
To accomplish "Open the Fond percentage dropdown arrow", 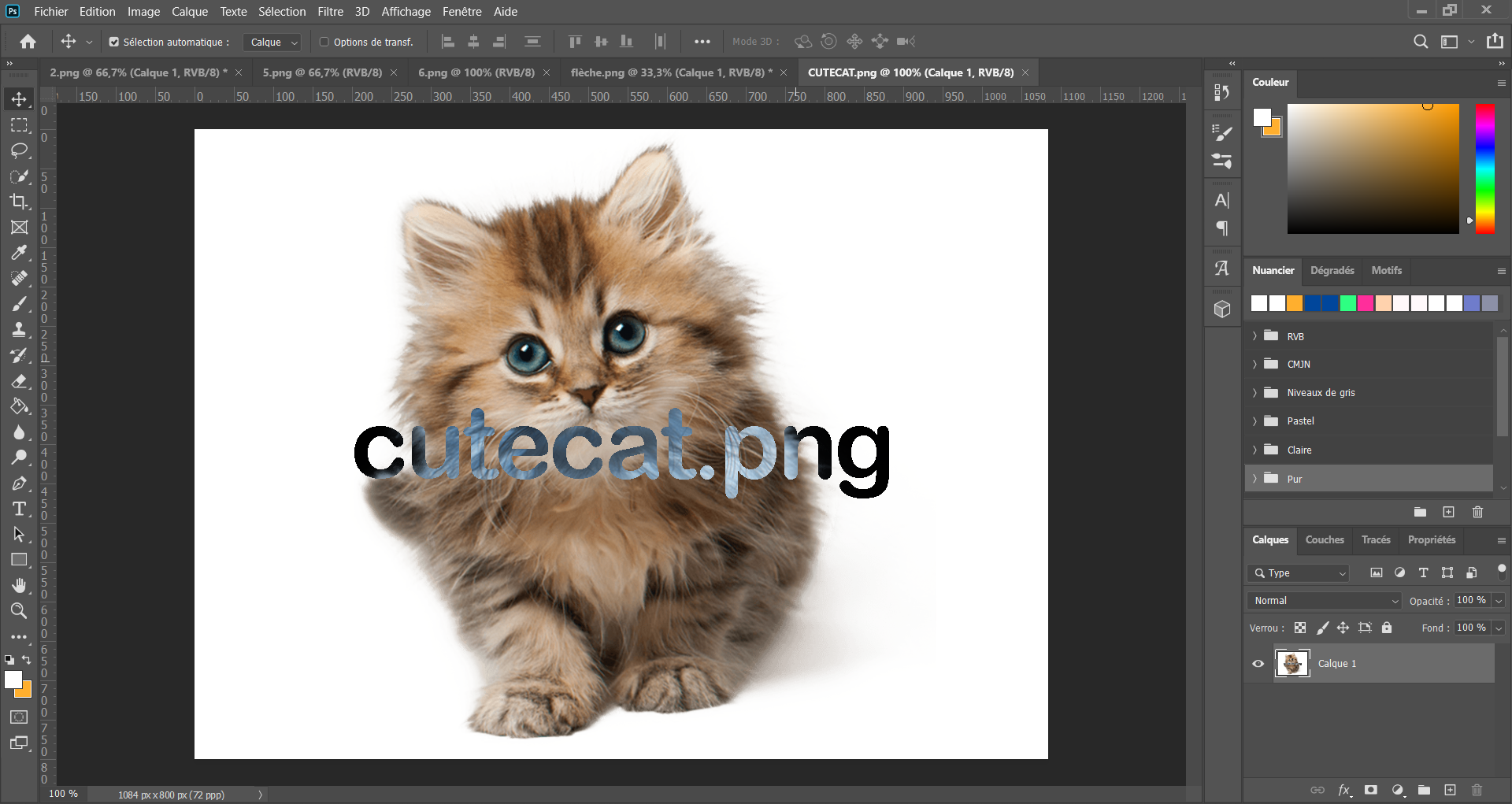I will pos(1499,628).
